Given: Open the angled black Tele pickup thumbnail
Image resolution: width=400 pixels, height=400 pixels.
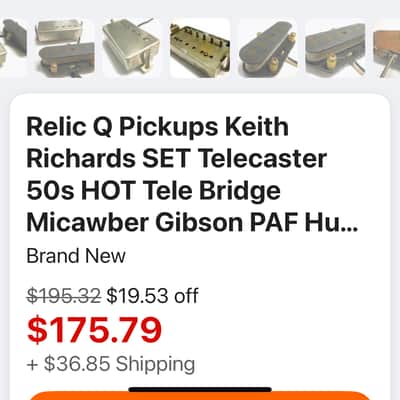Looking at the screenshot, I should [268, 48].
